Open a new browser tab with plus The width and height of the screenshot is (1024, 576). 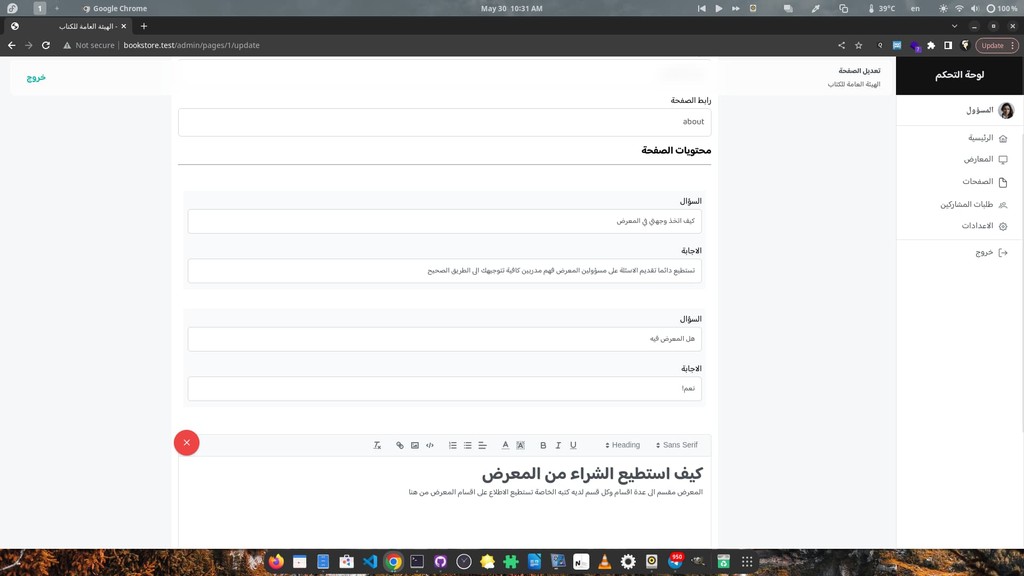[x=144, y=26]
